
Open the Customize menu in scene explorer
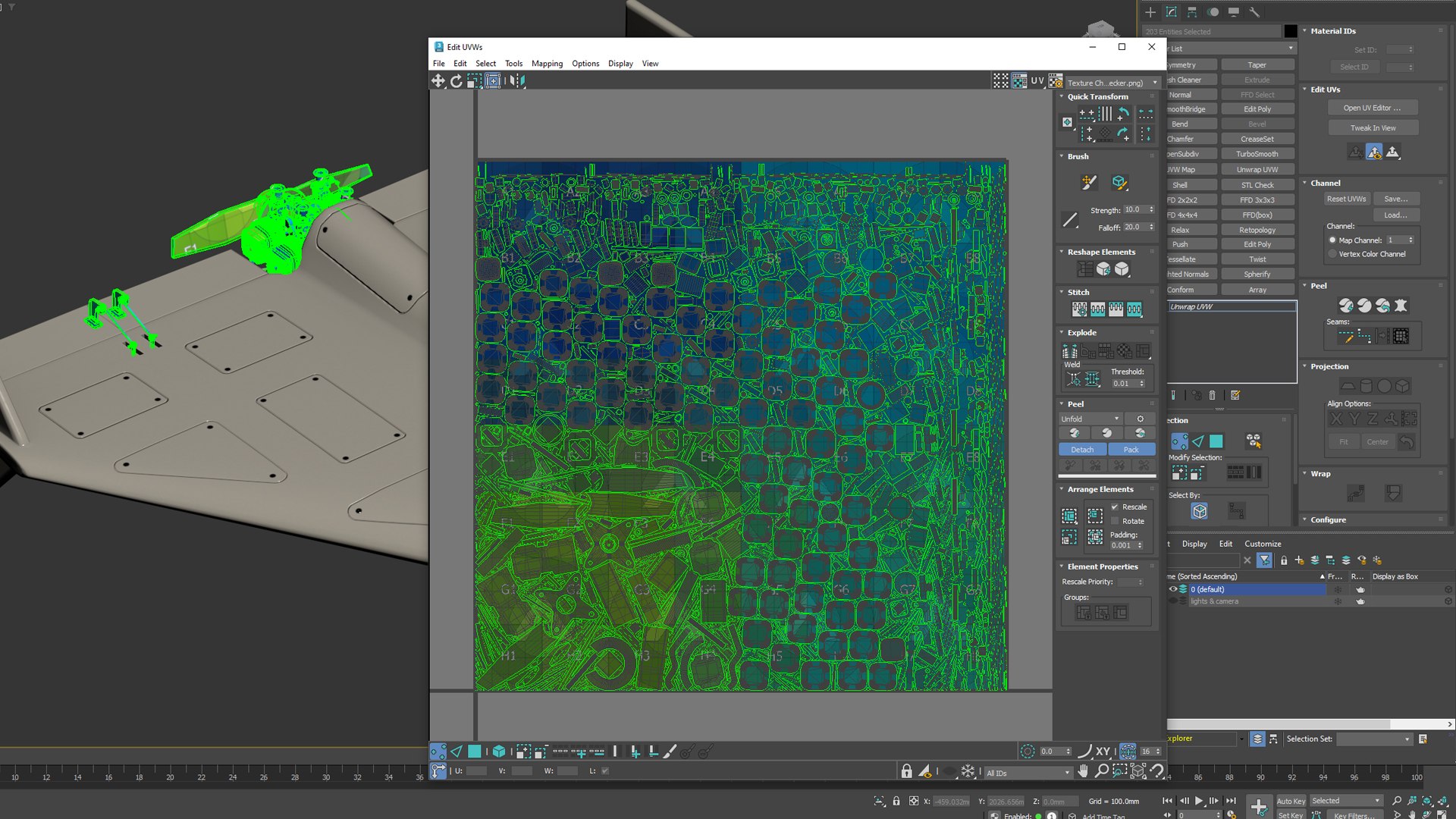(x=1263, y=544)
